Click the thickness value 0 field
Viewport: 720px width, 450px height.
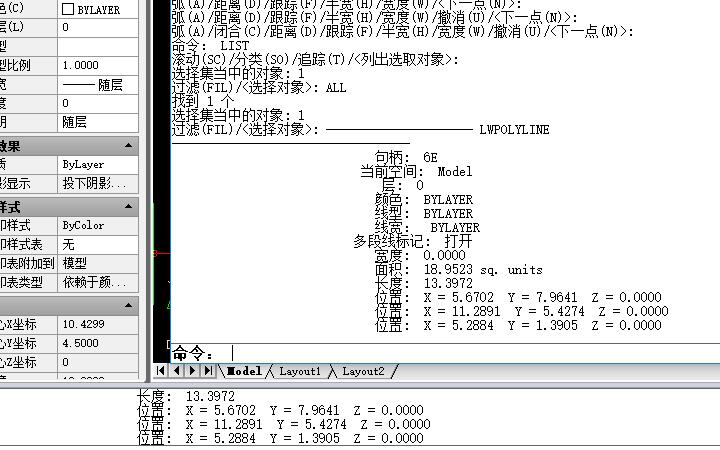[x=98, y=104]
